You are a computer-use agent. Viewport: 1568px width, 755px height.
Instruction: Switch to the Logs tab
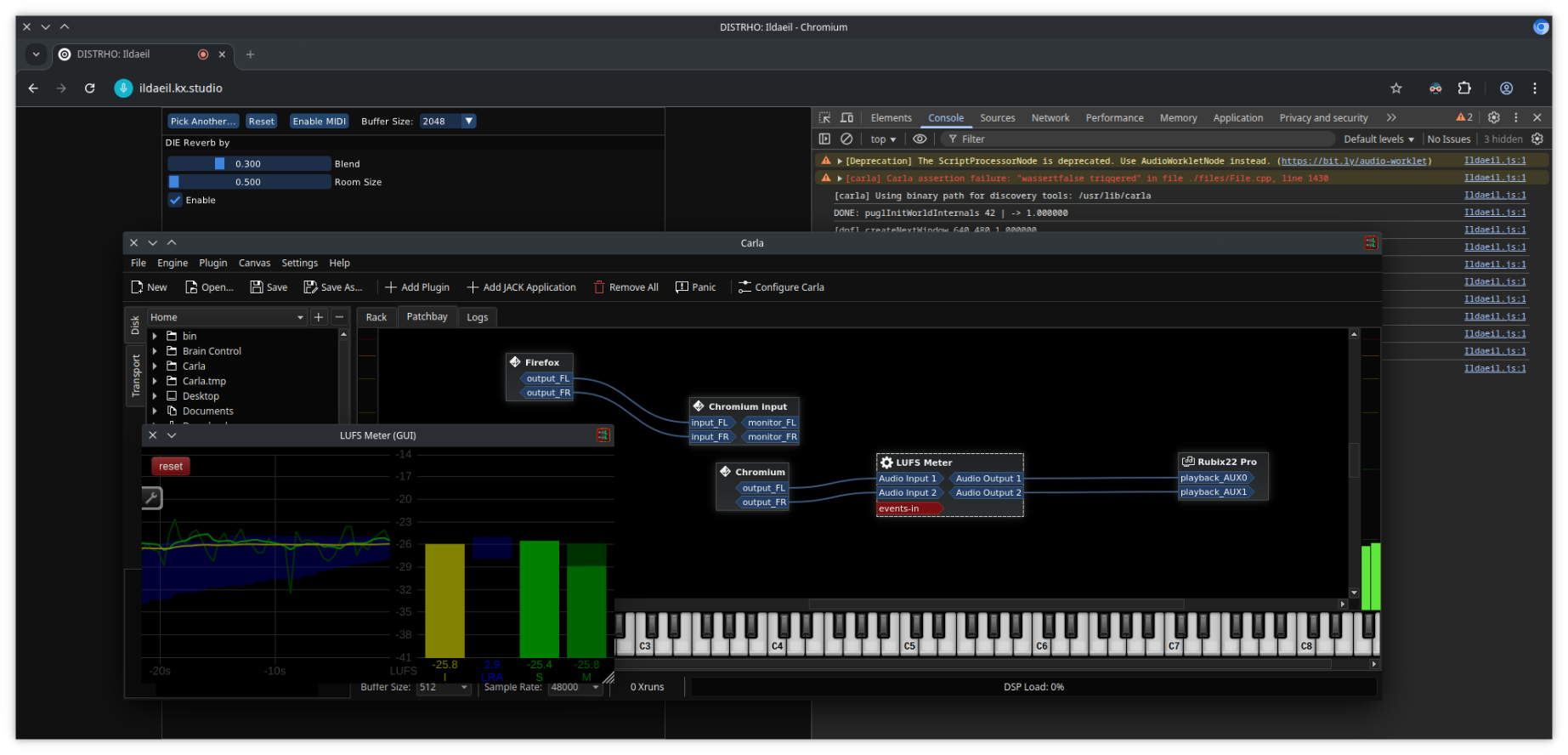pyautogui.click(x=477, y=317)
